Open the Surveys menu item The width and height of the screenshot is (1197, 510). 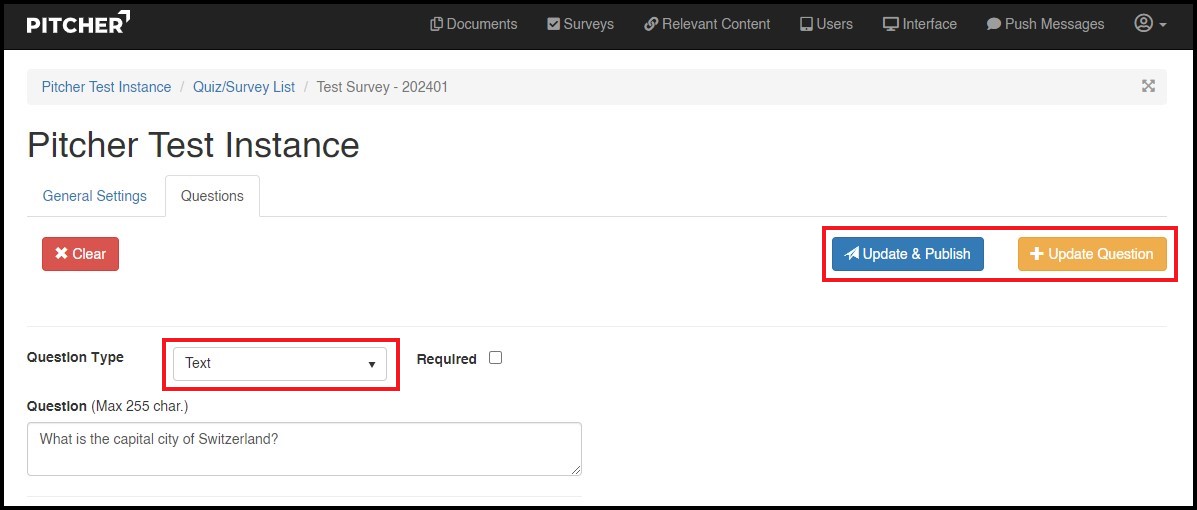pos(580,24)
